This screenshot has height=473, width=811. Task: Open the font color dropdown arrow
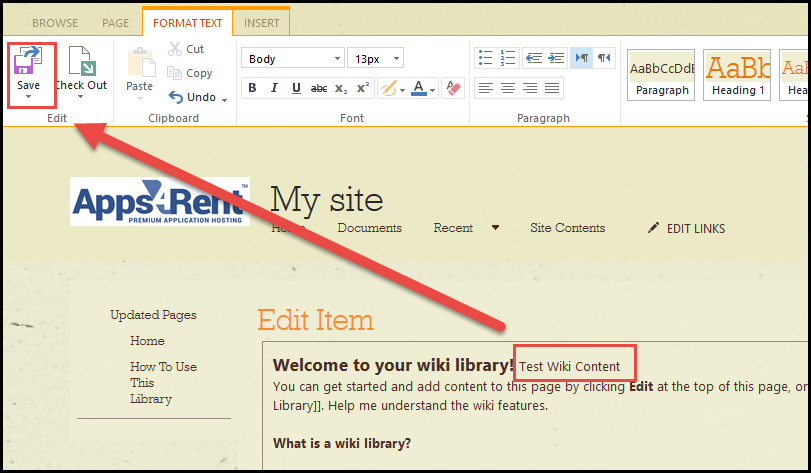[x=433, y=90]
